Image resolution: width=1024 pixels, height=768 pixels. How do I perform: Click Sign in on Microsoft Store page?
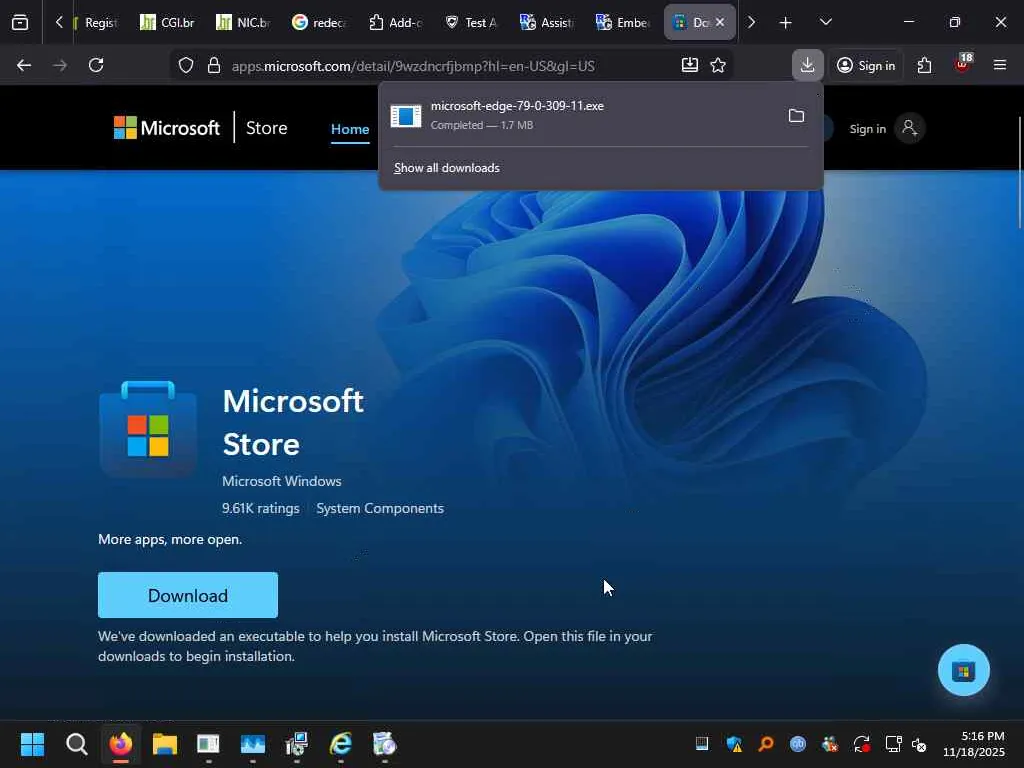(867, 129)
